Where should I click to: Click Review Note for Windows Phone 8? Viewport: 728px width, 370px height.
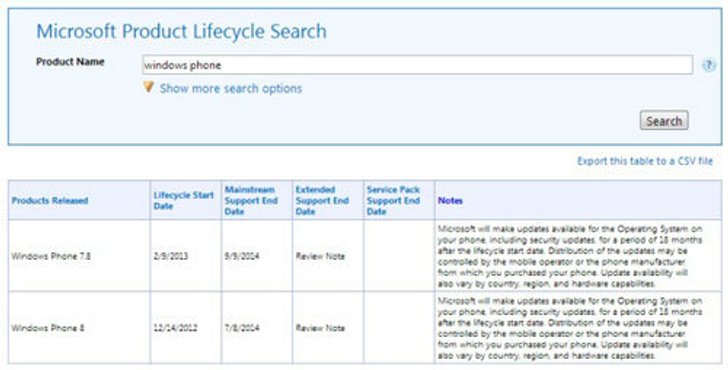click(x=320, y=328)
